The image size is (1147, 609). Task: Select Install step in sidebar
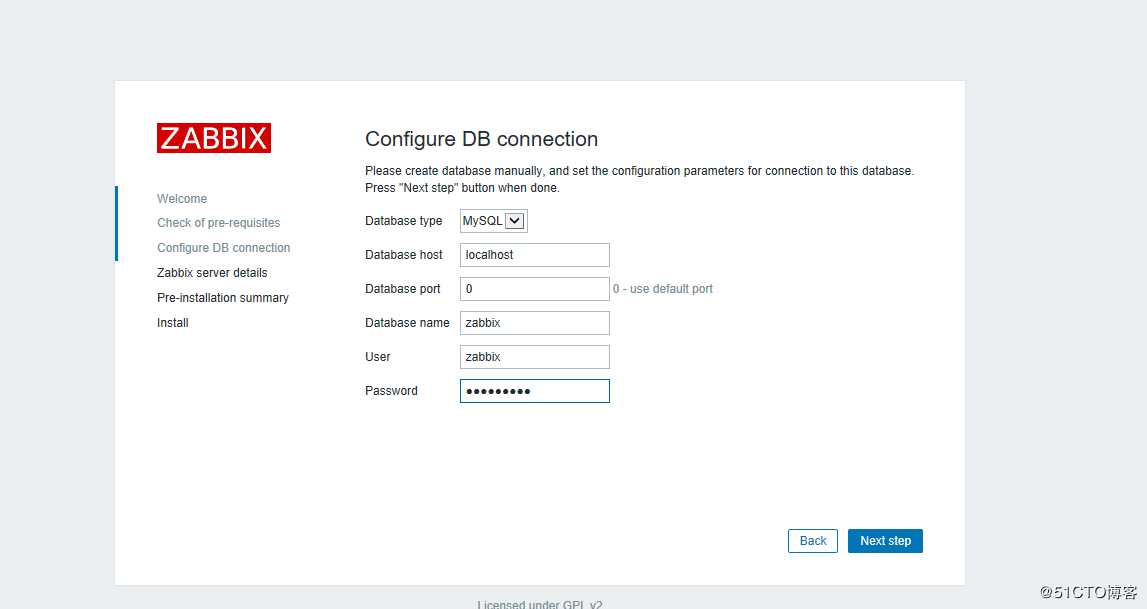[173, 322]
